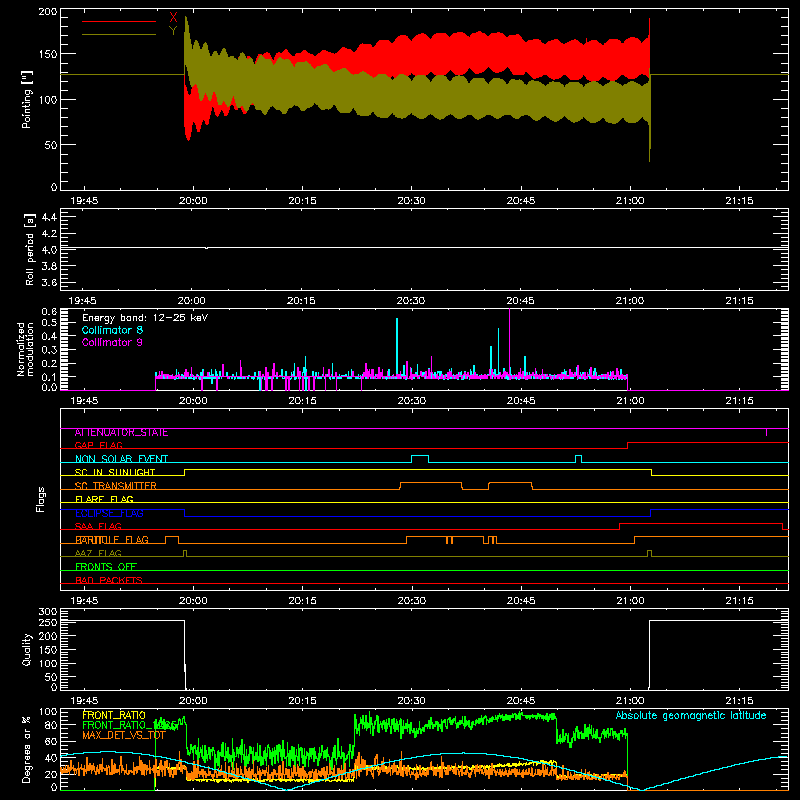Click the '4.4' tick on Roll period axis

(48, 217)
